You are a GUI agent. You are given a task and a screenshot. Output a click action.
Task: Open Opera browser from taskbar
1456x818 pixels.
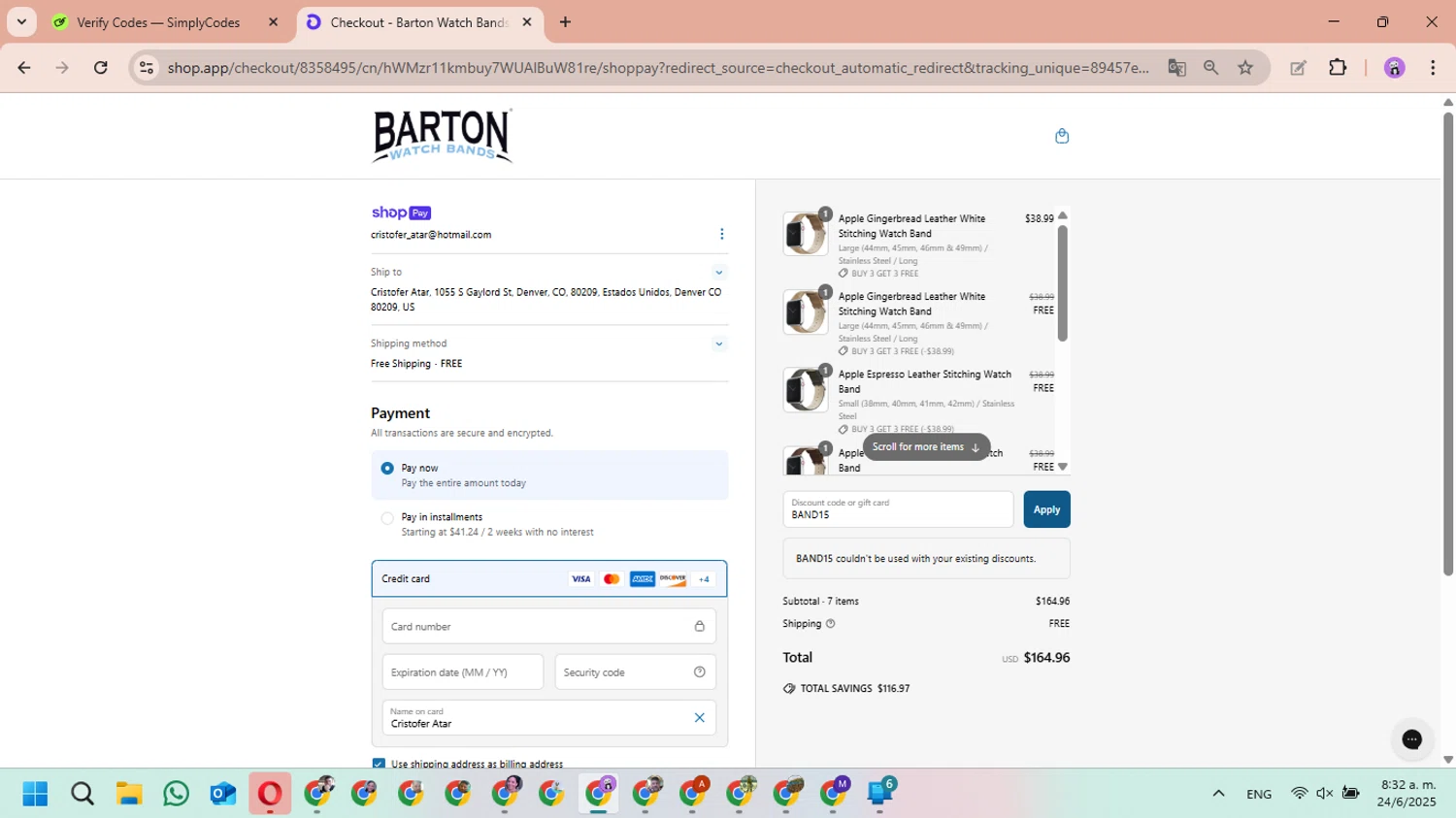270,794
